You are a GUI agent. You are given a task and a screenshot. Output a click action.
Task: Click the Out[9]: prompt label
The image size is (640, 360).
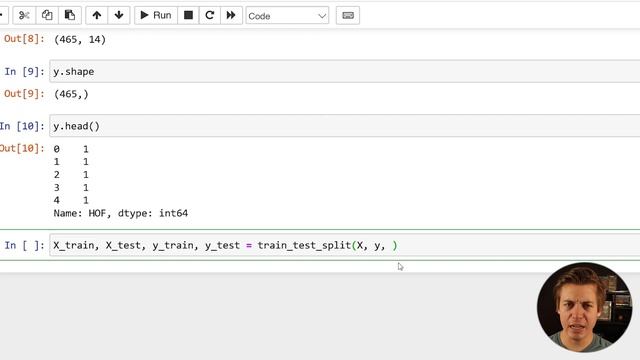24,94
